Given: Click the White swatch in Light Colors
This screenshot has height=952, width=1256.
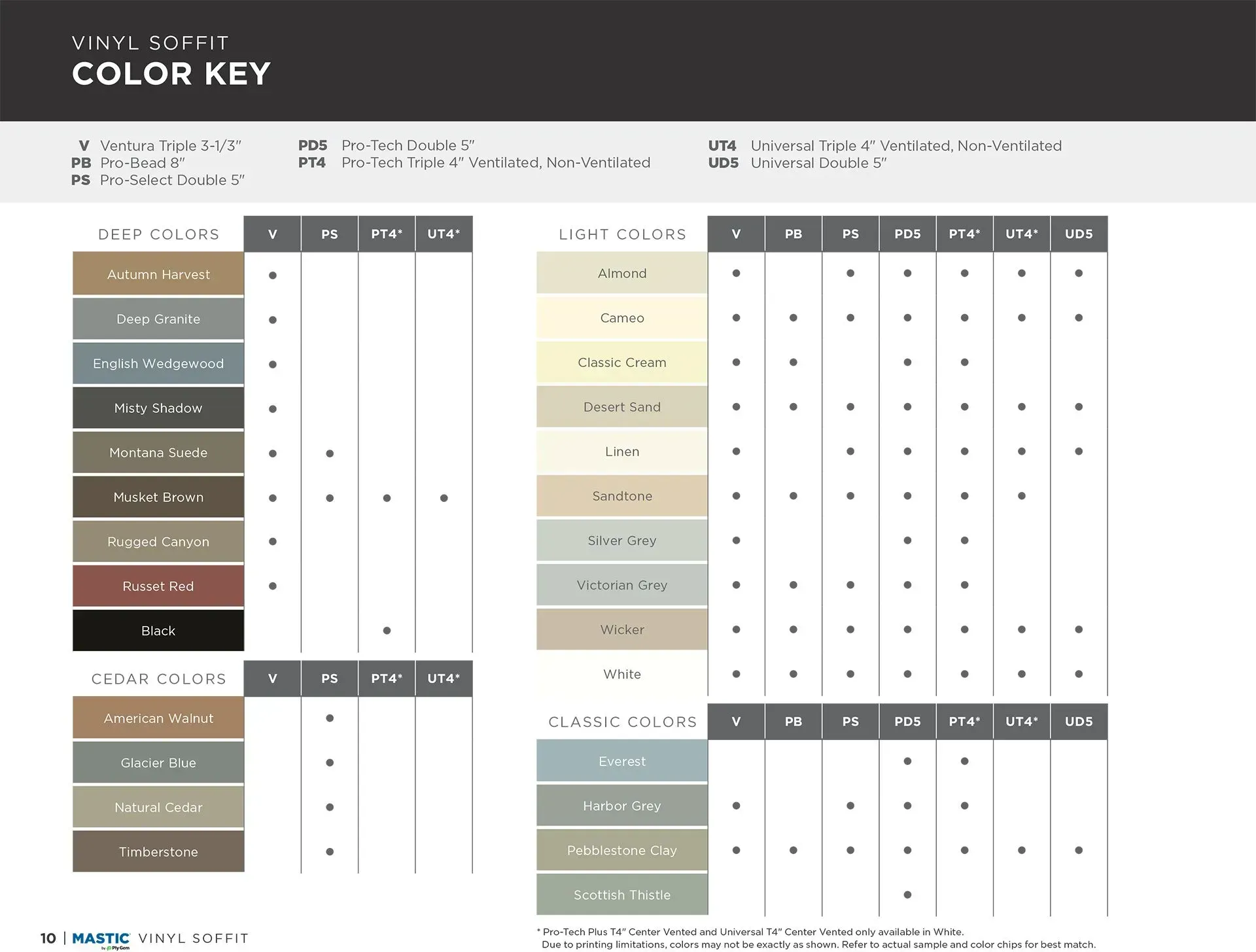Looking at the screenshot, I should tap(621, 674).
